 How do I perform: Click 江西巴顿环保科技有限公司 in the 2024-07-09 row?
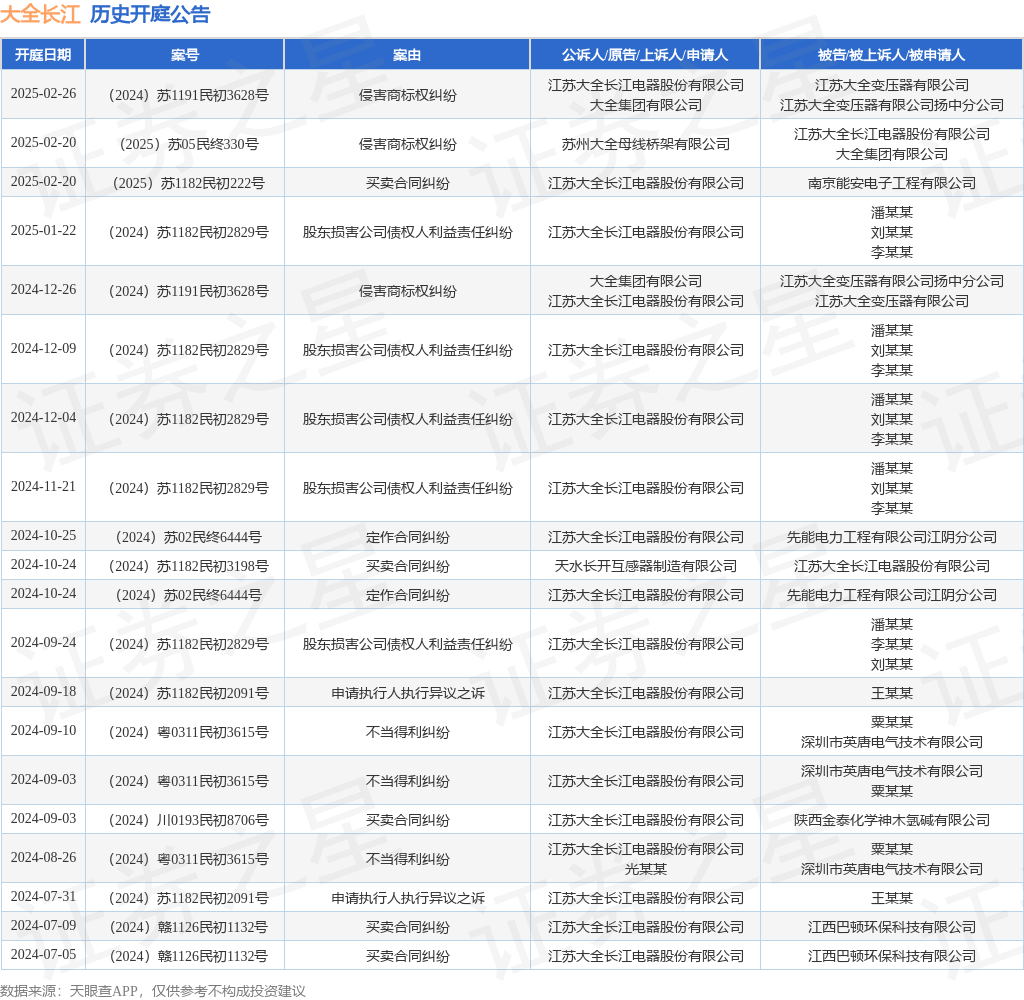click(x=891, y=927)
